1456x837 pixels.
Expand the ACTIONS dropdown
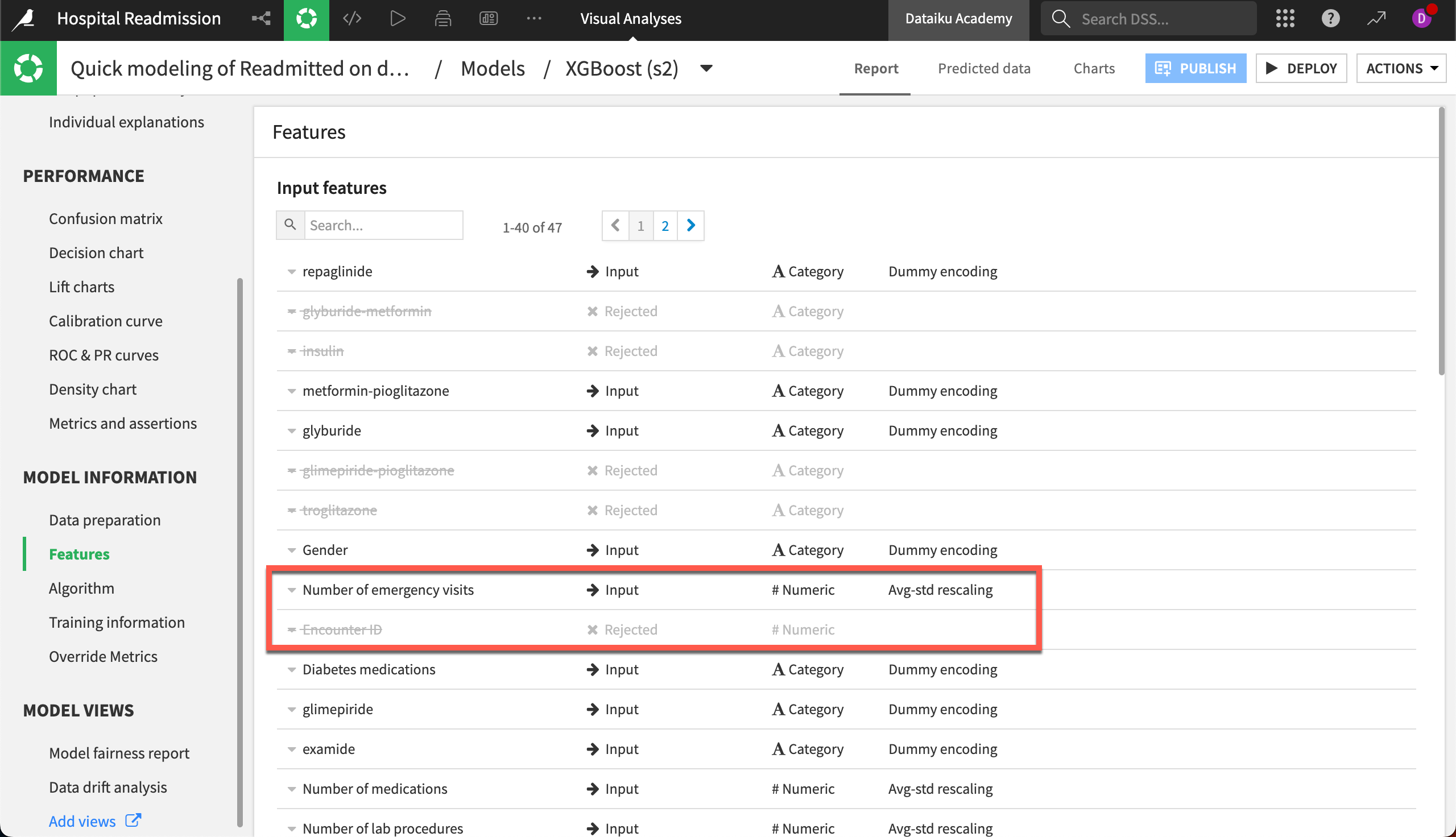click(x=1401, y=68)
